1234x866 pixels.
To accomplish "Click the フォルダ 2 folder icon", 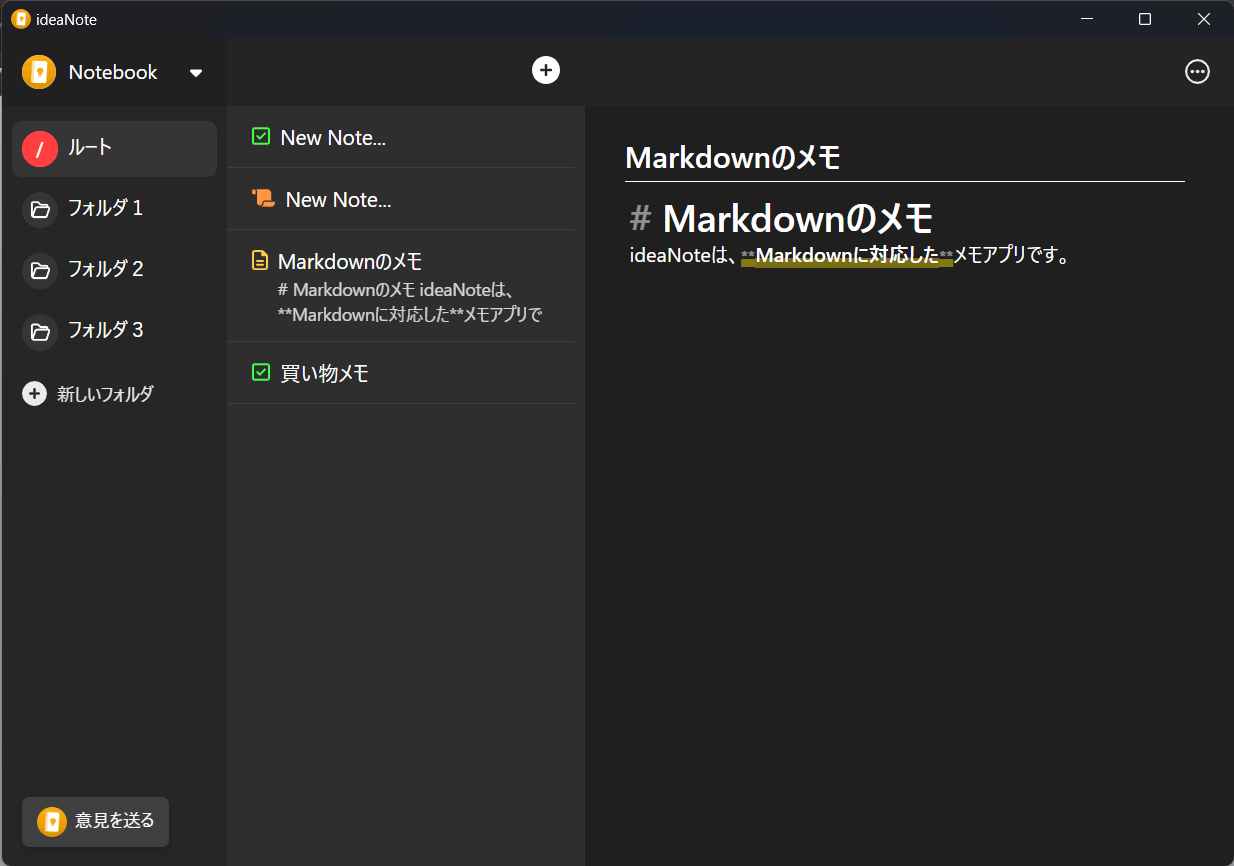I will [x=40, y=271].
